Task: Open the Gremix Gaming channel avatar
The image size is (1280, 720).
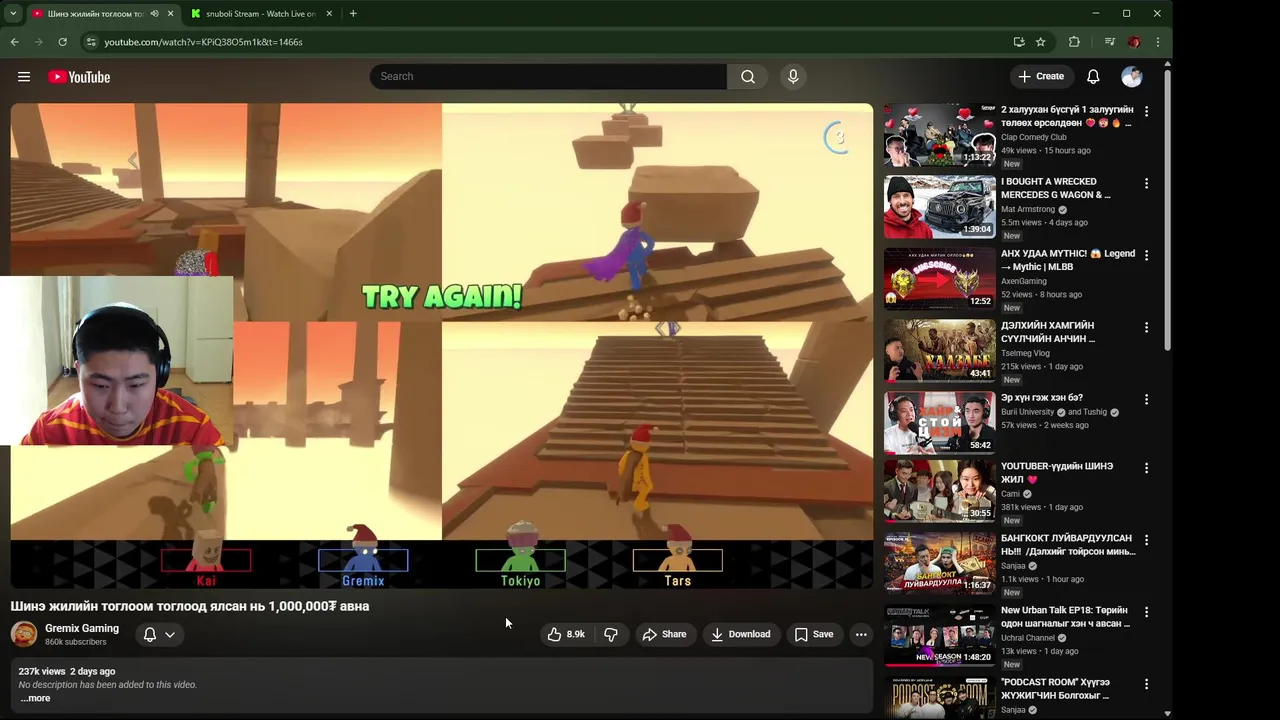Action: click(x=24, y=634)
